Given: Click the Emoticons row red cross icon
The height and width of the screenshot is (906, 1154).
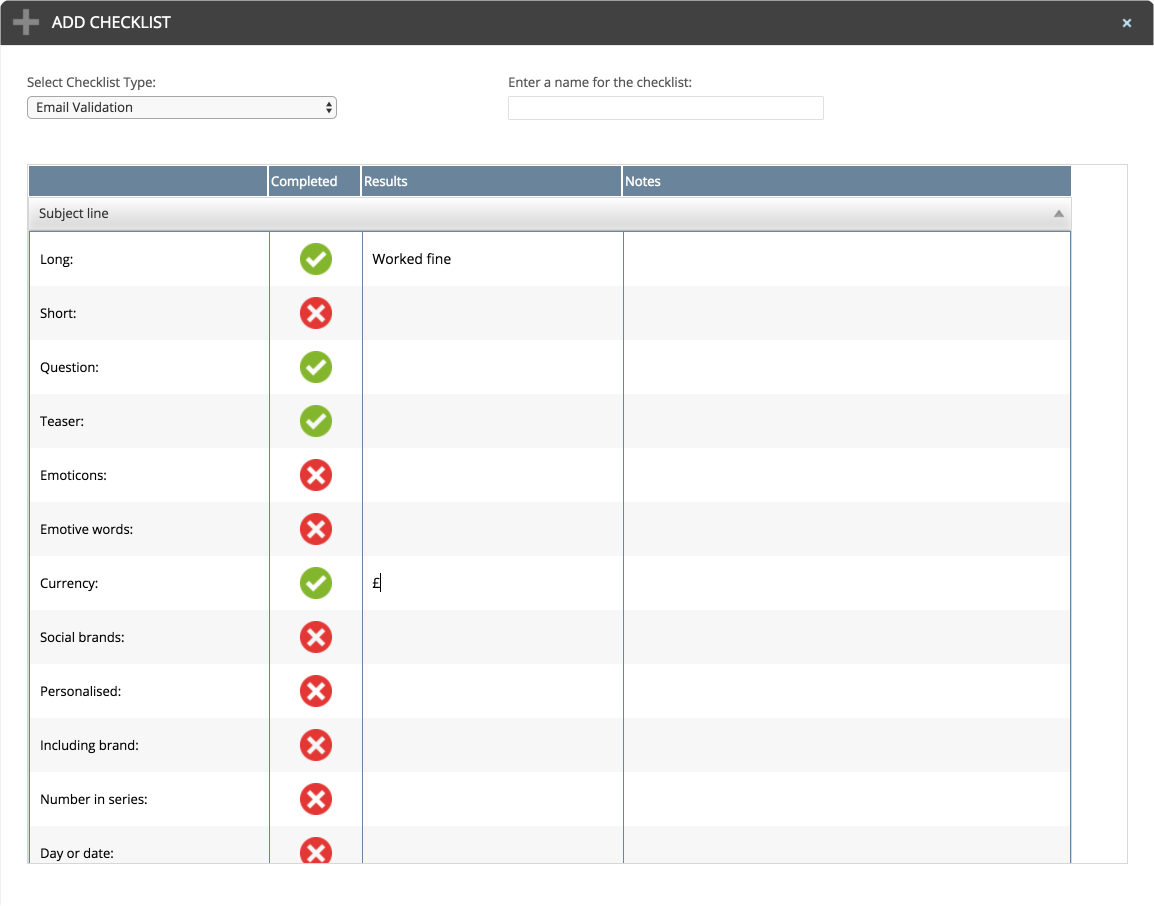Looking at the screenshot, I should 316,476.
